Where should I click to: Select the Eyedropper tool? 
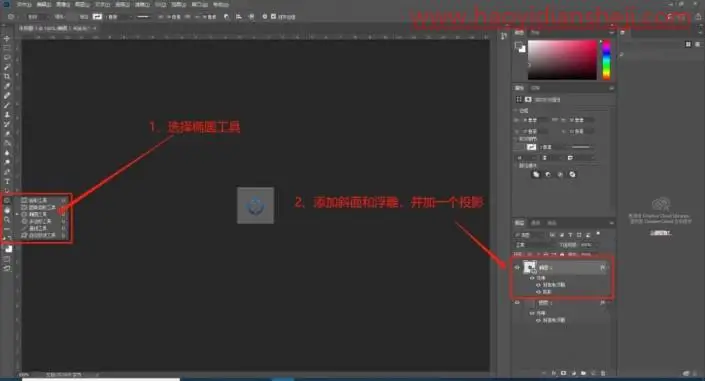pyautogui.click(x=7, y=86)
